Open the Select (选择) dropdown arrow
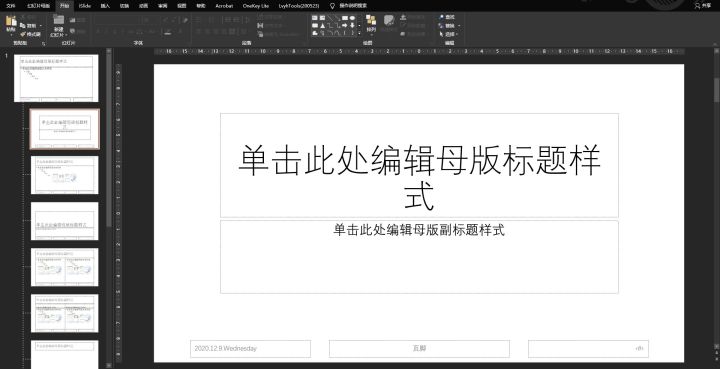Viewport: 720px width, 369px height. pos(457,34)
